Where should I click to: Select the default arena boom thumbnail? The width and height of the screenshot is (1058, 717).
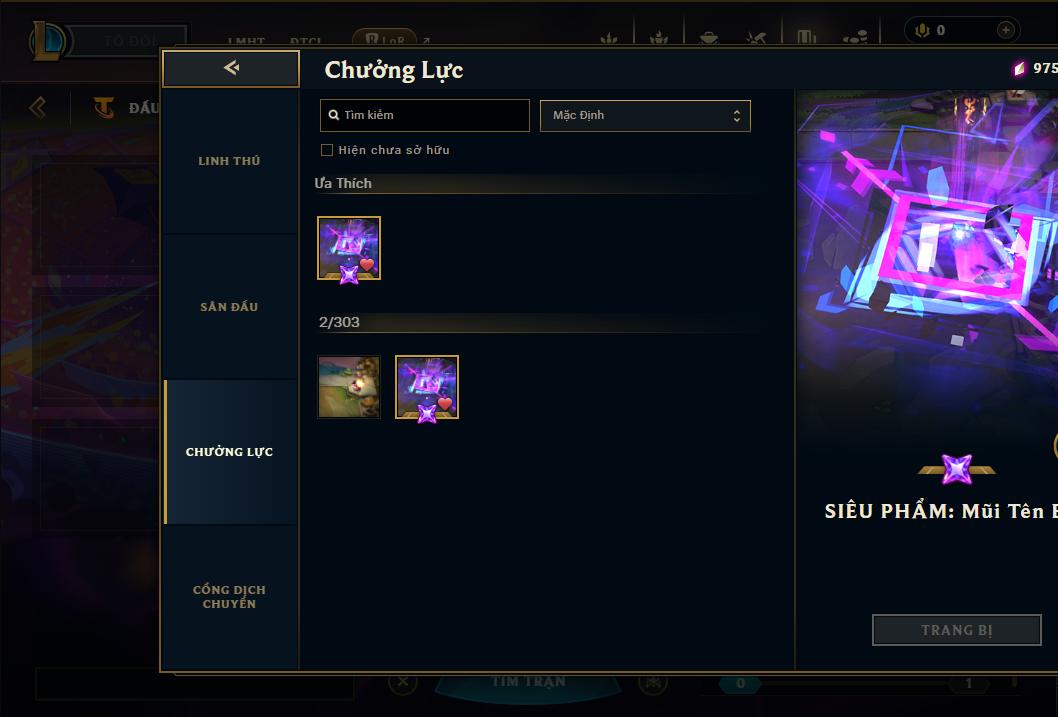pos(349,387)
